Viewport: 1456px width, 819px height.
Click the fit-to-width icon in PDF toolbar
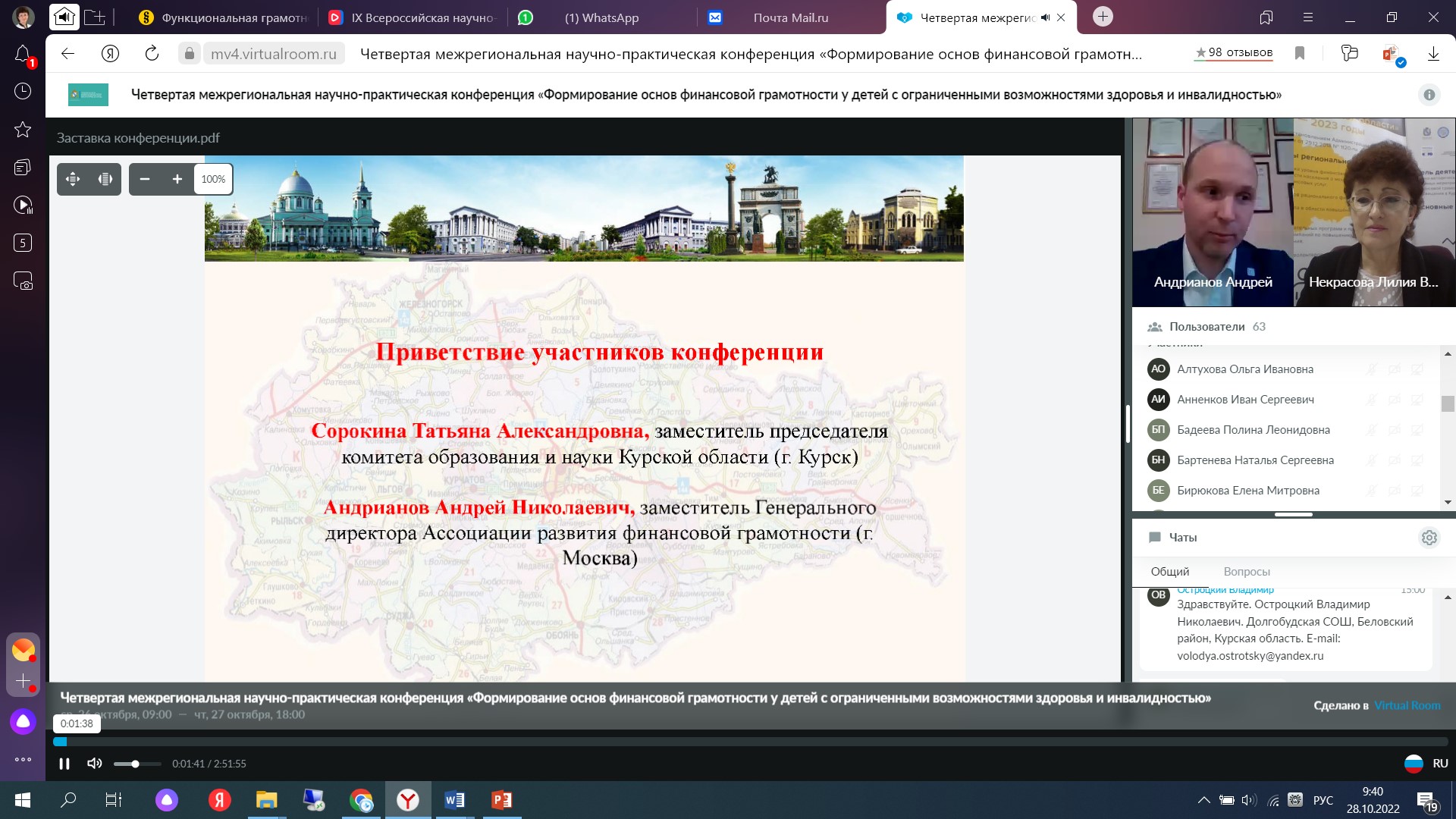point(105,180)
